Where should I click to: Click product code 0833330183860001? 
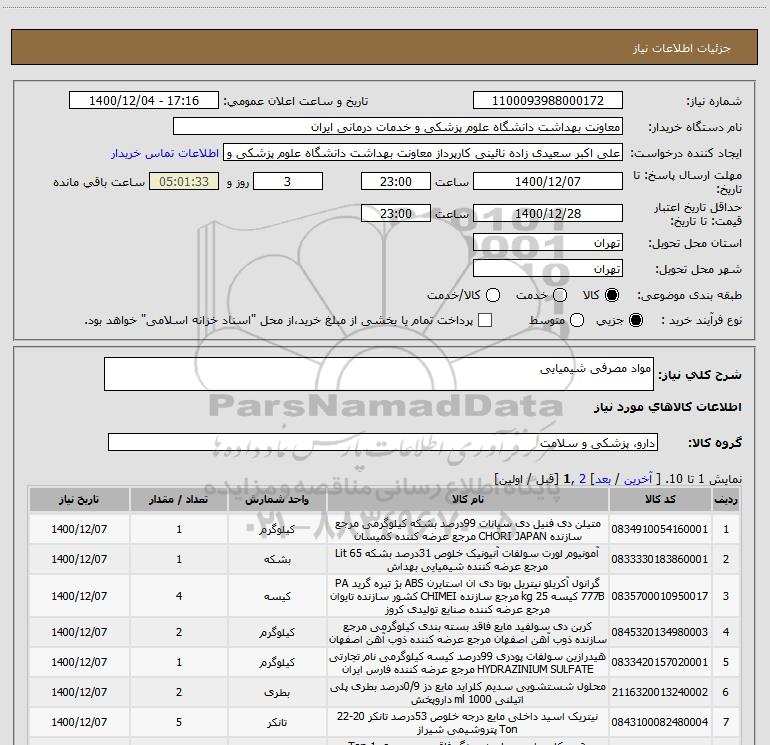(660, 559)
